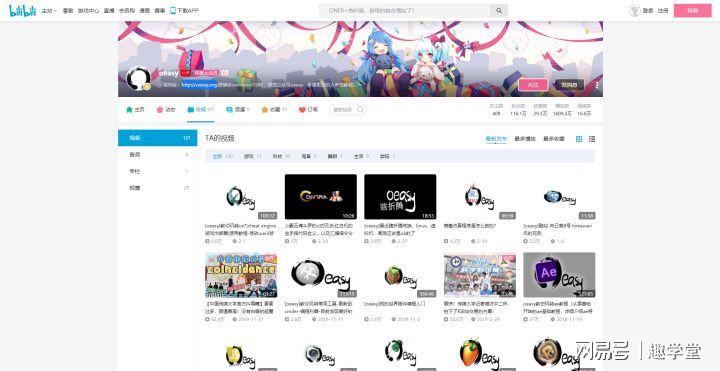Go to the 动态 tab

[166, 110]
